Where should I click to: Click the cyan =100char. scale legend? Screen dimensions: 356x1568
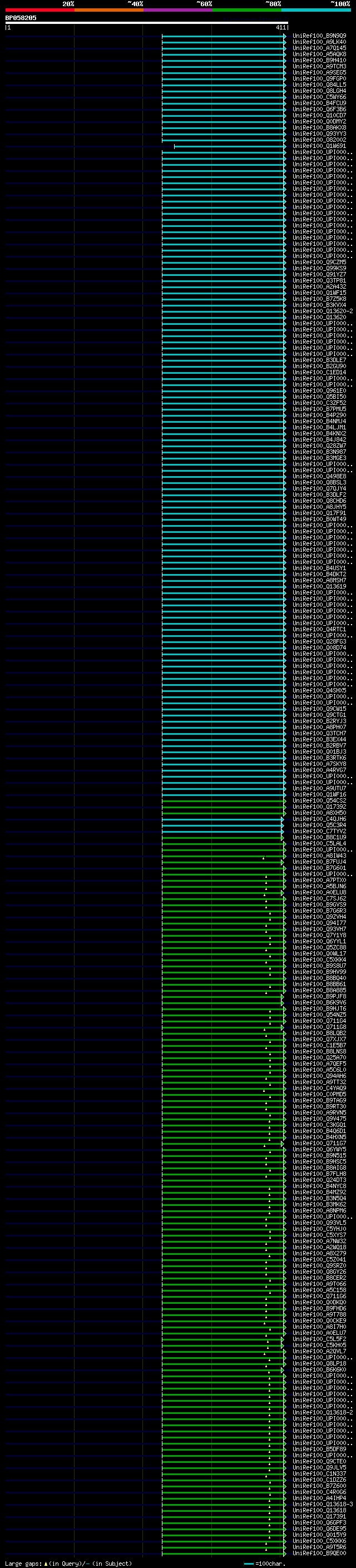pos(264,1564)
